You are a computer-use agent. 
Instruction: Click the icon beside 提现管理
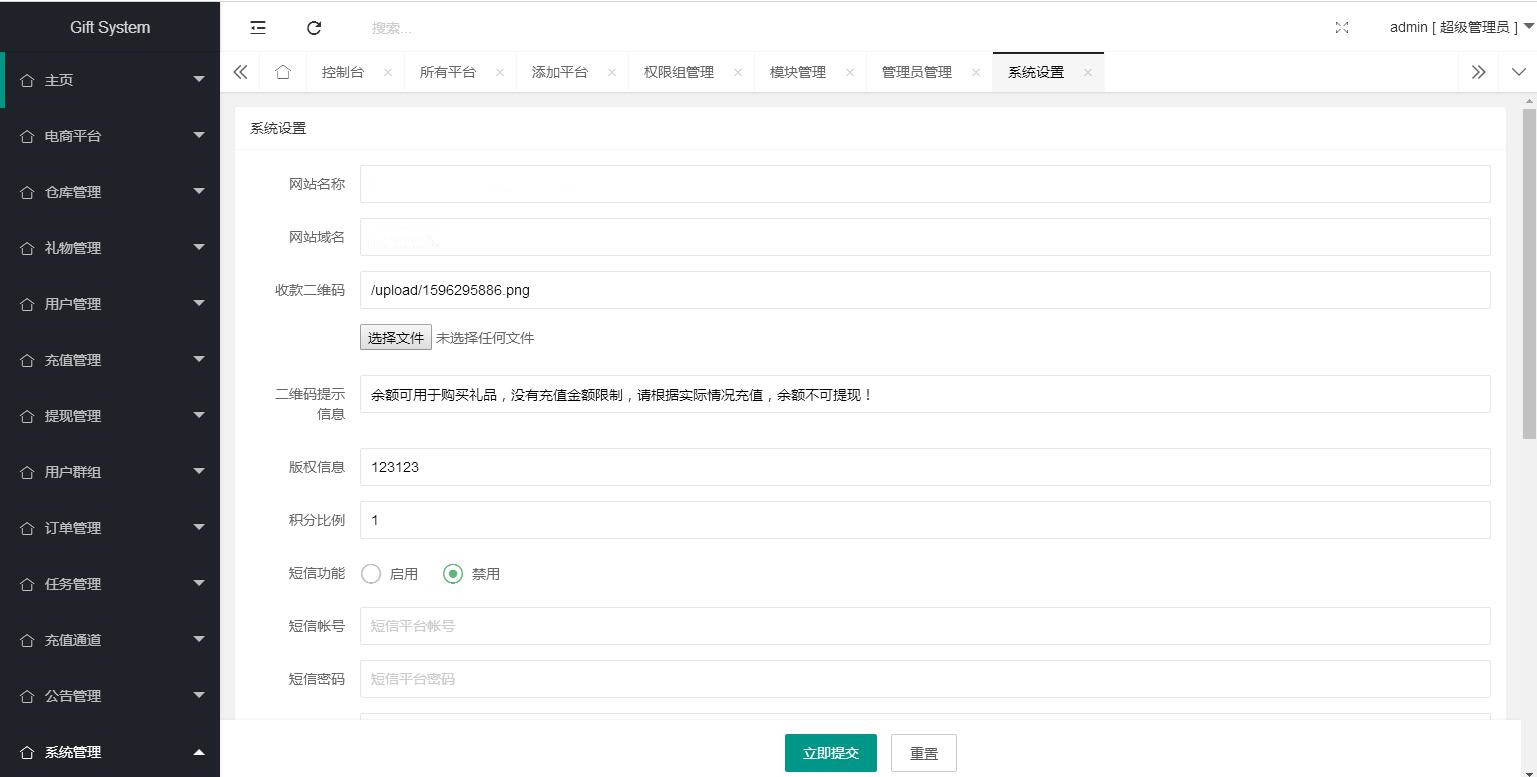pyautogui.click(x=27, y=416)
